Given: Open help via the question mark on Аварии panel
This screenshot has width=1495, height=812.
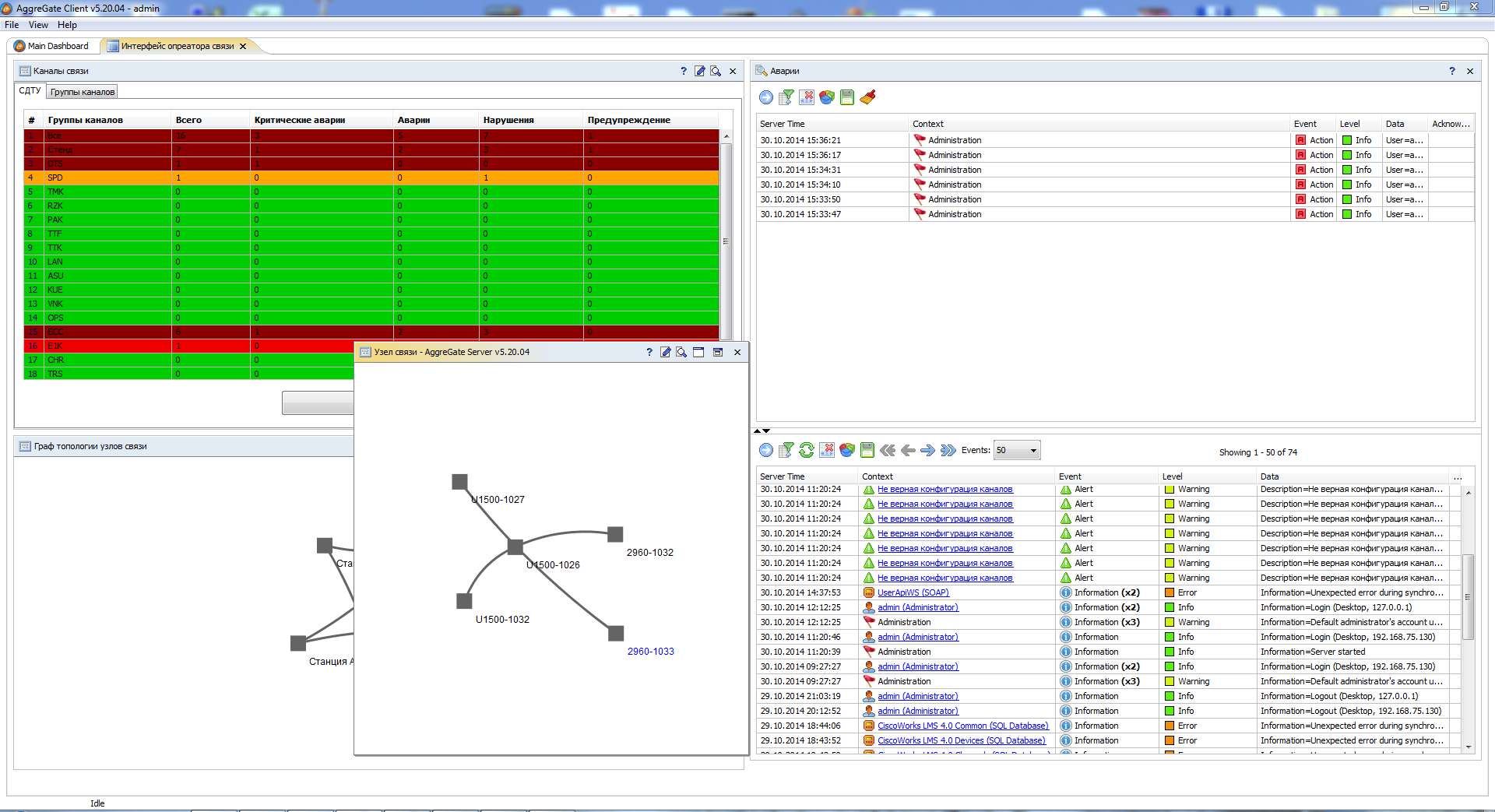Looking at the screenshot, I should point(1451,71).
